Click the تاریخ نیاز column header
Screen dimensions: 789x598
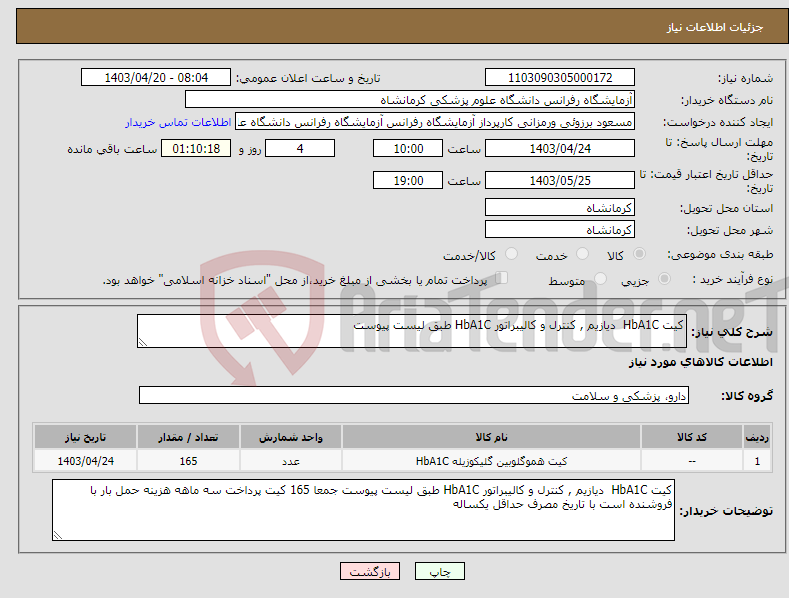point(86,437)
